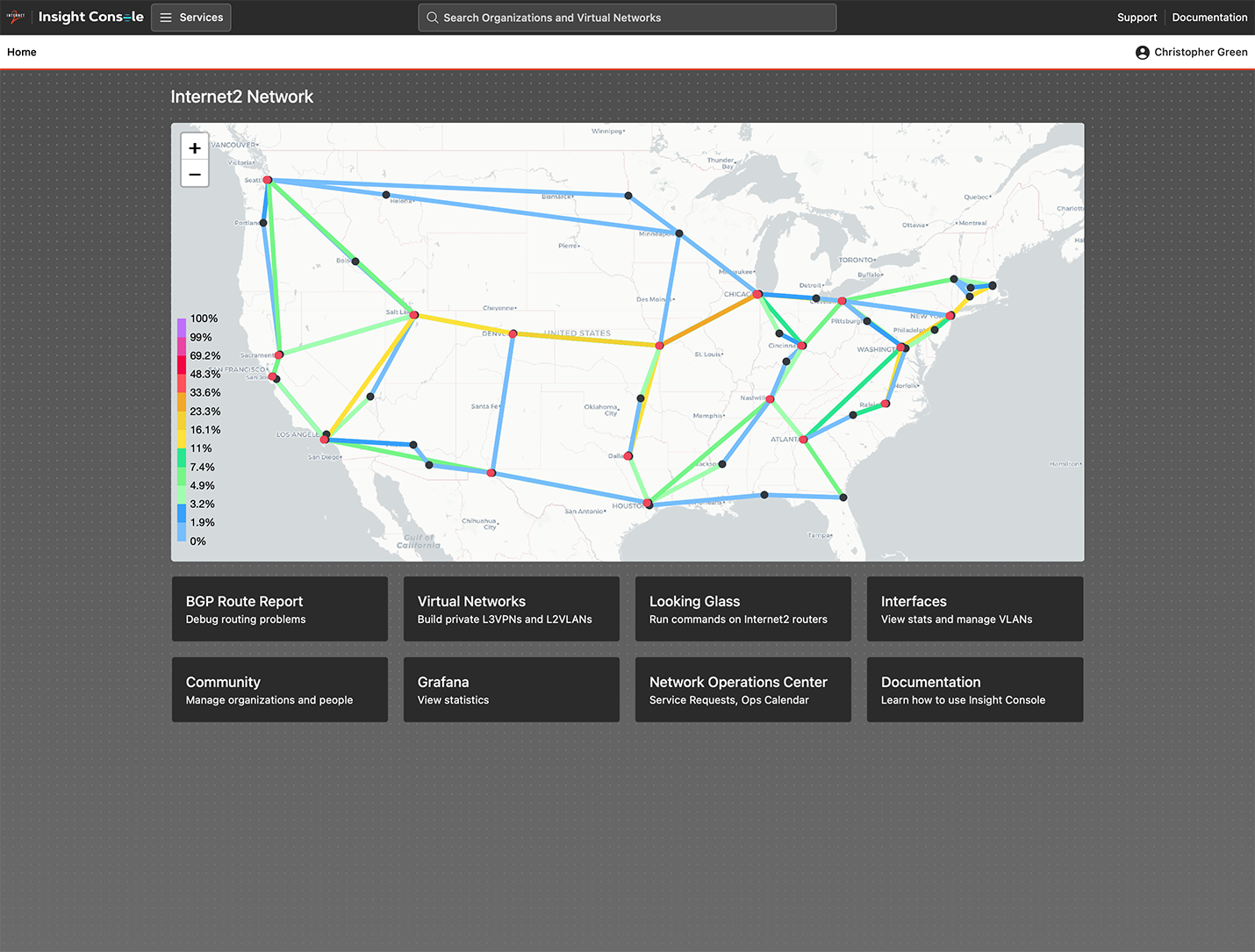
Task: Expand the search for Organizations and Virtual Networks
Action: tap(627, 18)
